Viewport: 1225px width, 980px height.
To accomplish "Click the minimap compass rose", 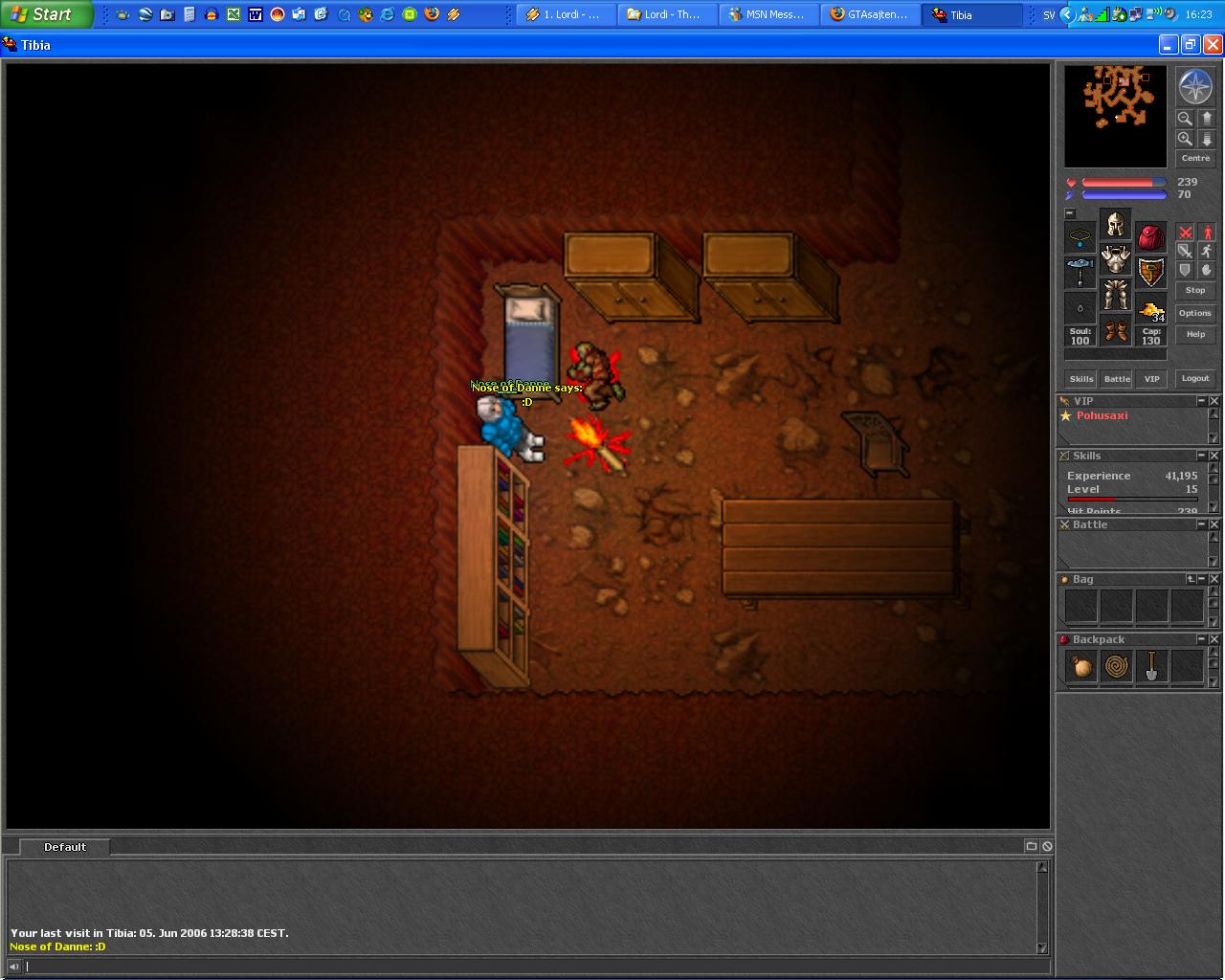I will point(1195,87).
